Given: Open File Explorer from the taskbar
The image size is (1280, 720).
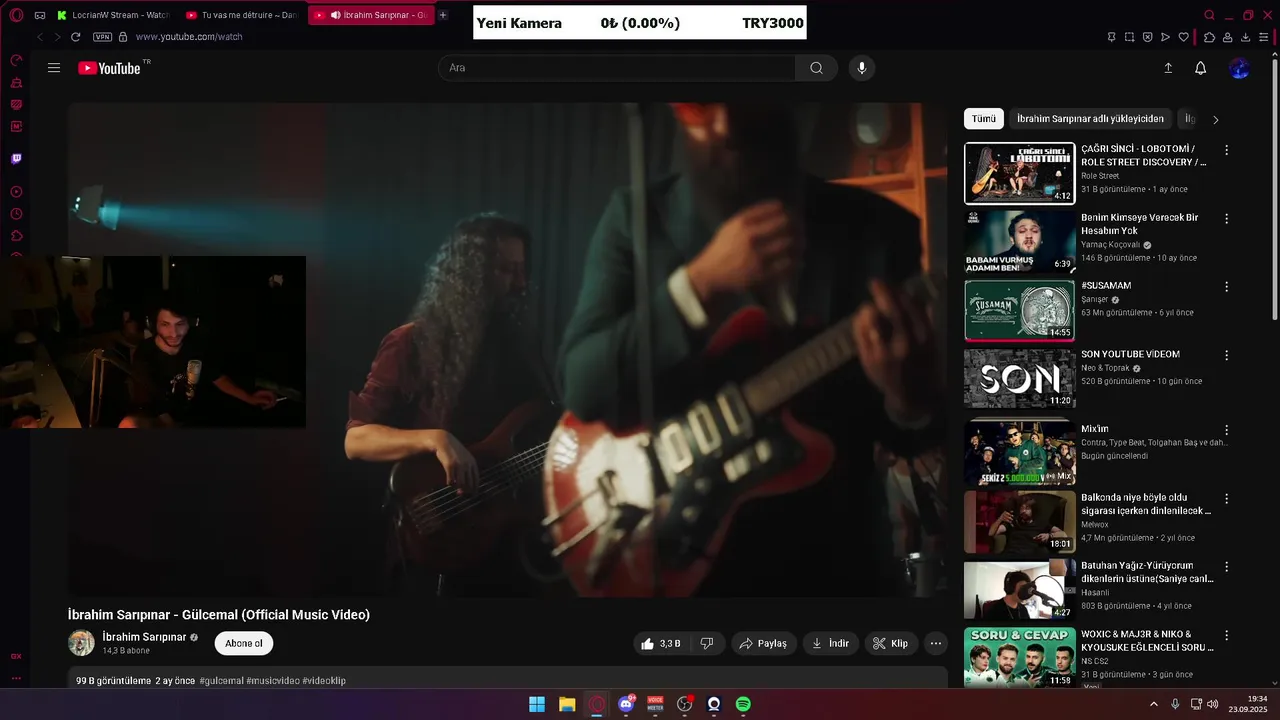Looking at the screenshot, I should (x=567, y=704).
